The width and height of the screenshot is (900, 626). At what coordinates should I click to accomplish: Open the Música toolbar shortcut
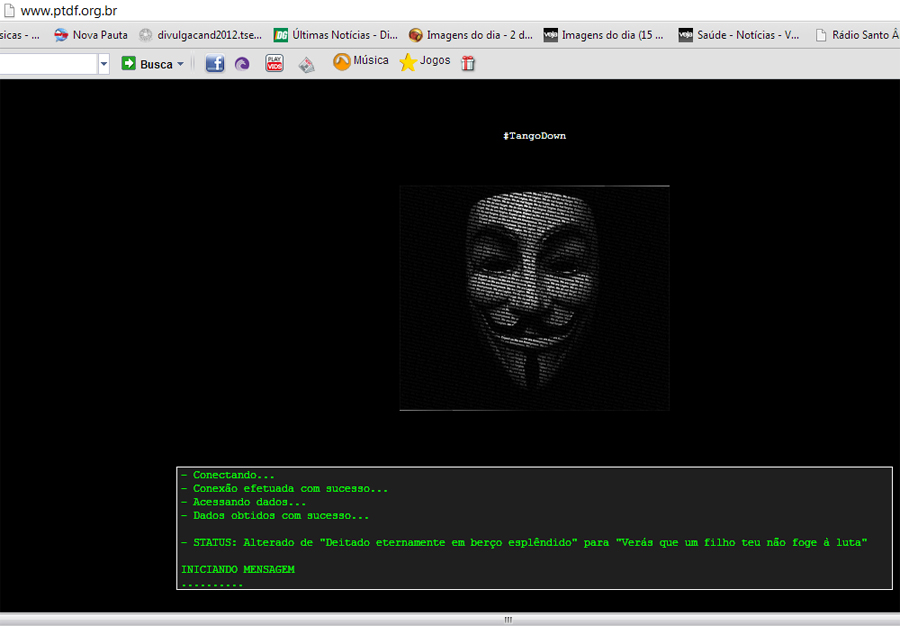pos(360,61)
